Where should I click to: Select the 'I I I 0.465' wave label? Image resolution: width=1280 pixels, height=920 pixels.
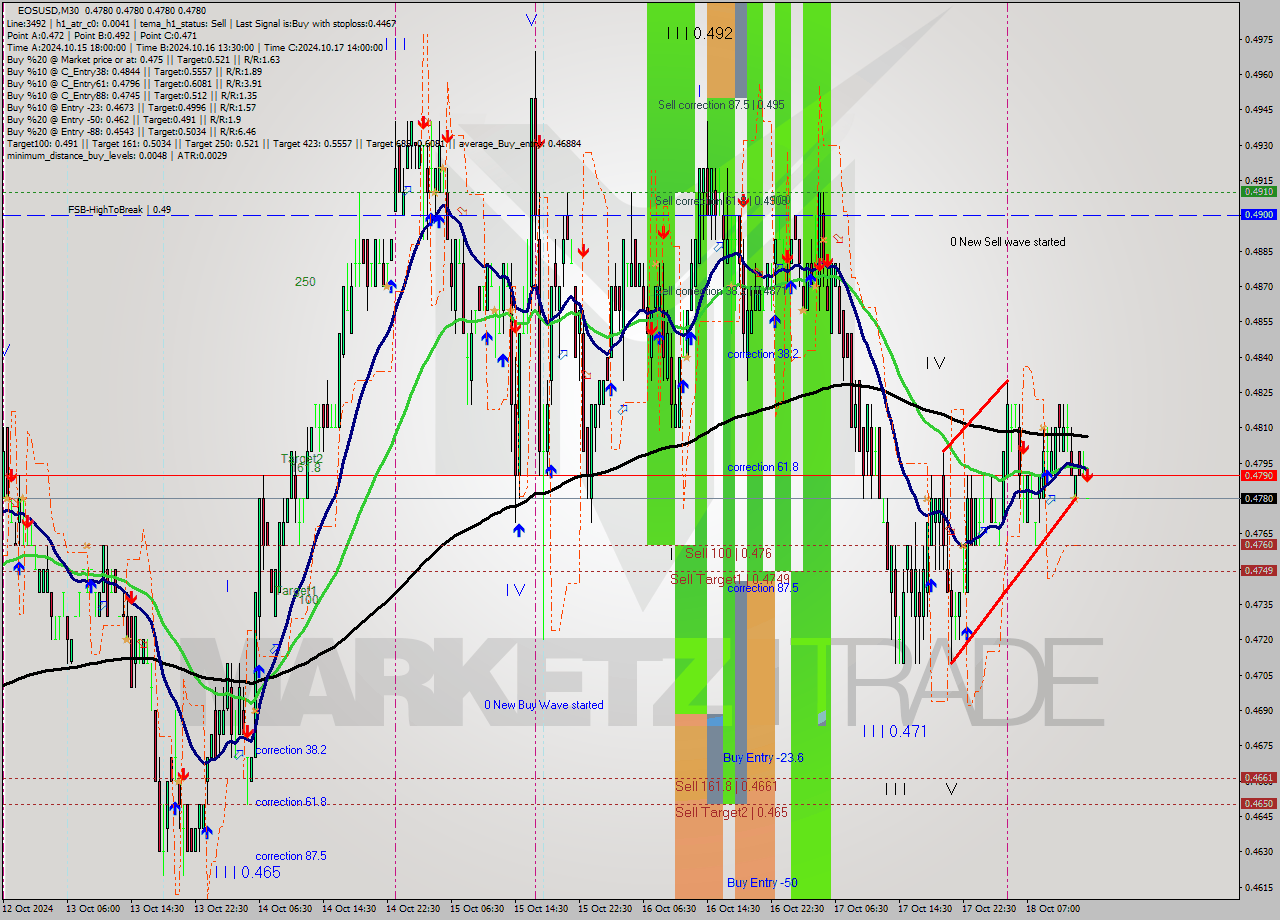(x=247, y=872)
